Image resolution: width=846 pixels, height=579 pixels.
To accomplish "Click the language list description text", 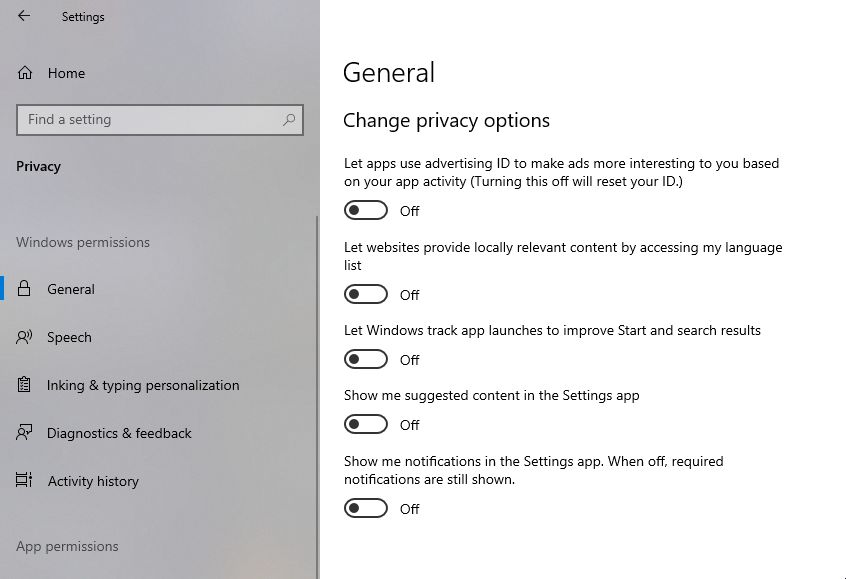I will (563, 256).
